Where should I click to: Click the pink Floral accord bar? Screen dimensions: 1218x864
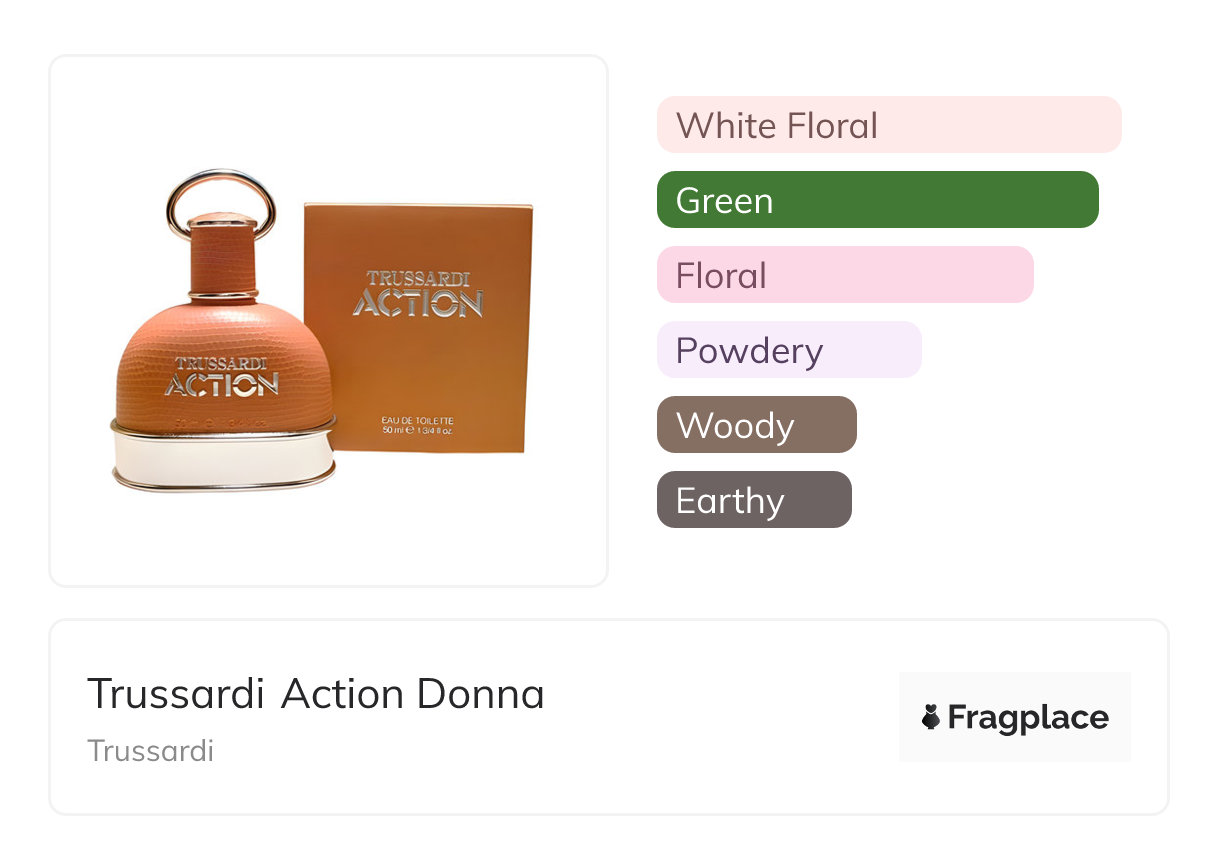[844, 275]
